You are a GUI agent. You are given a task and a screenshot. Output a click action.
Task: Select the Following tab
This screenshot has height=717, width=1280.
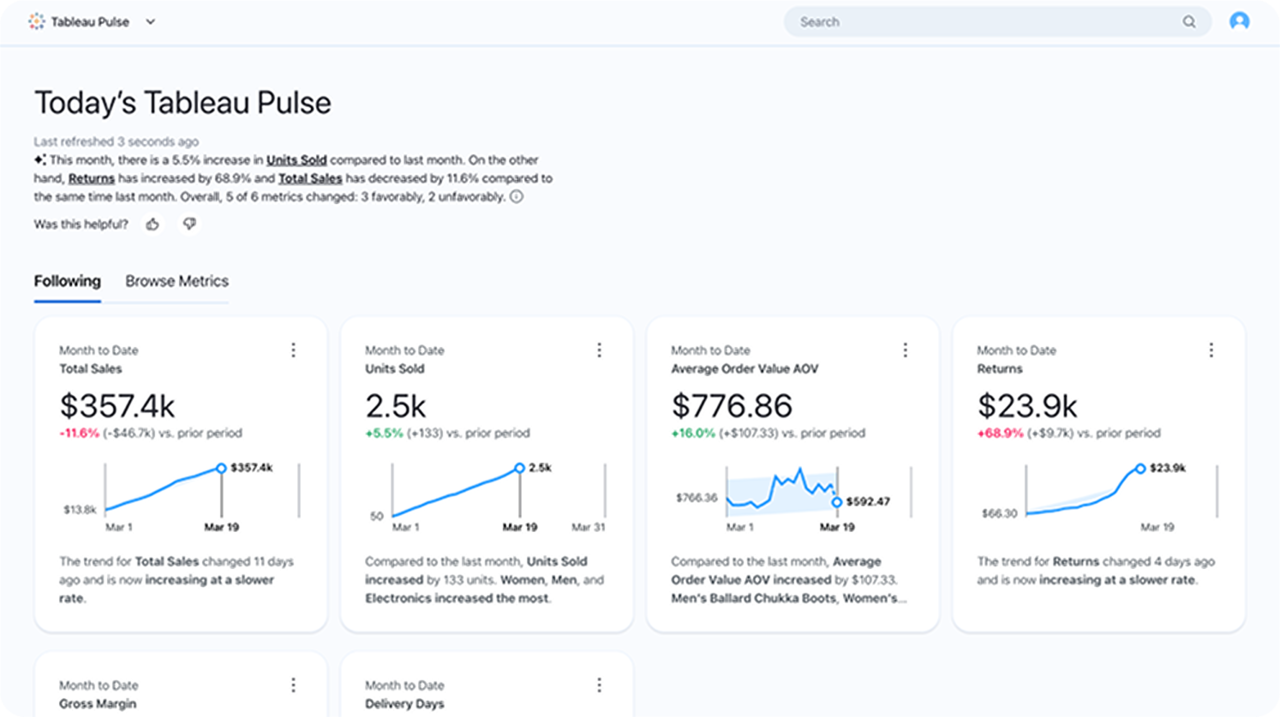(x=67, y=282)
